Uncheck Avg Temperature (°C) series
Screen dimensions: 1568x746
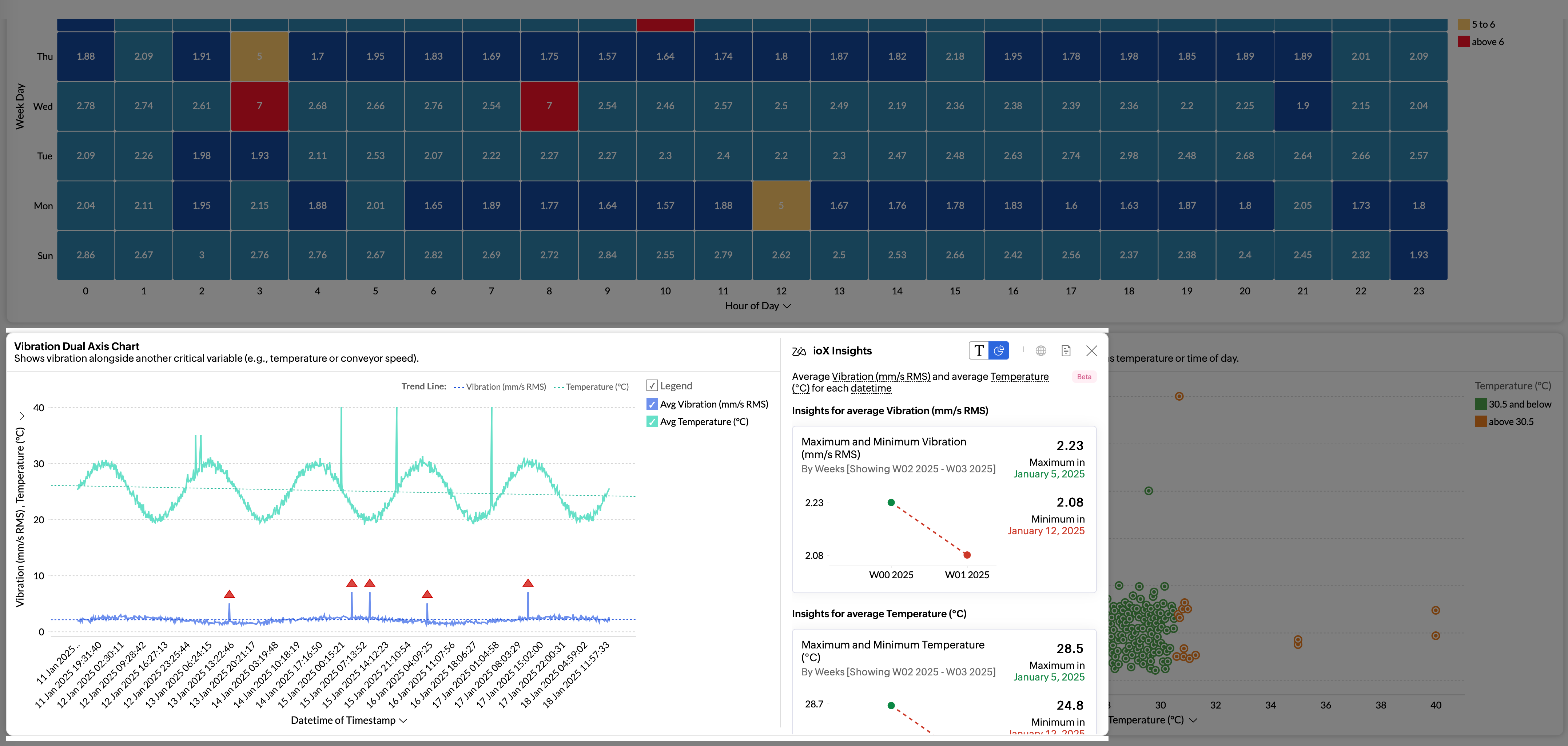(x=652, y=421)
